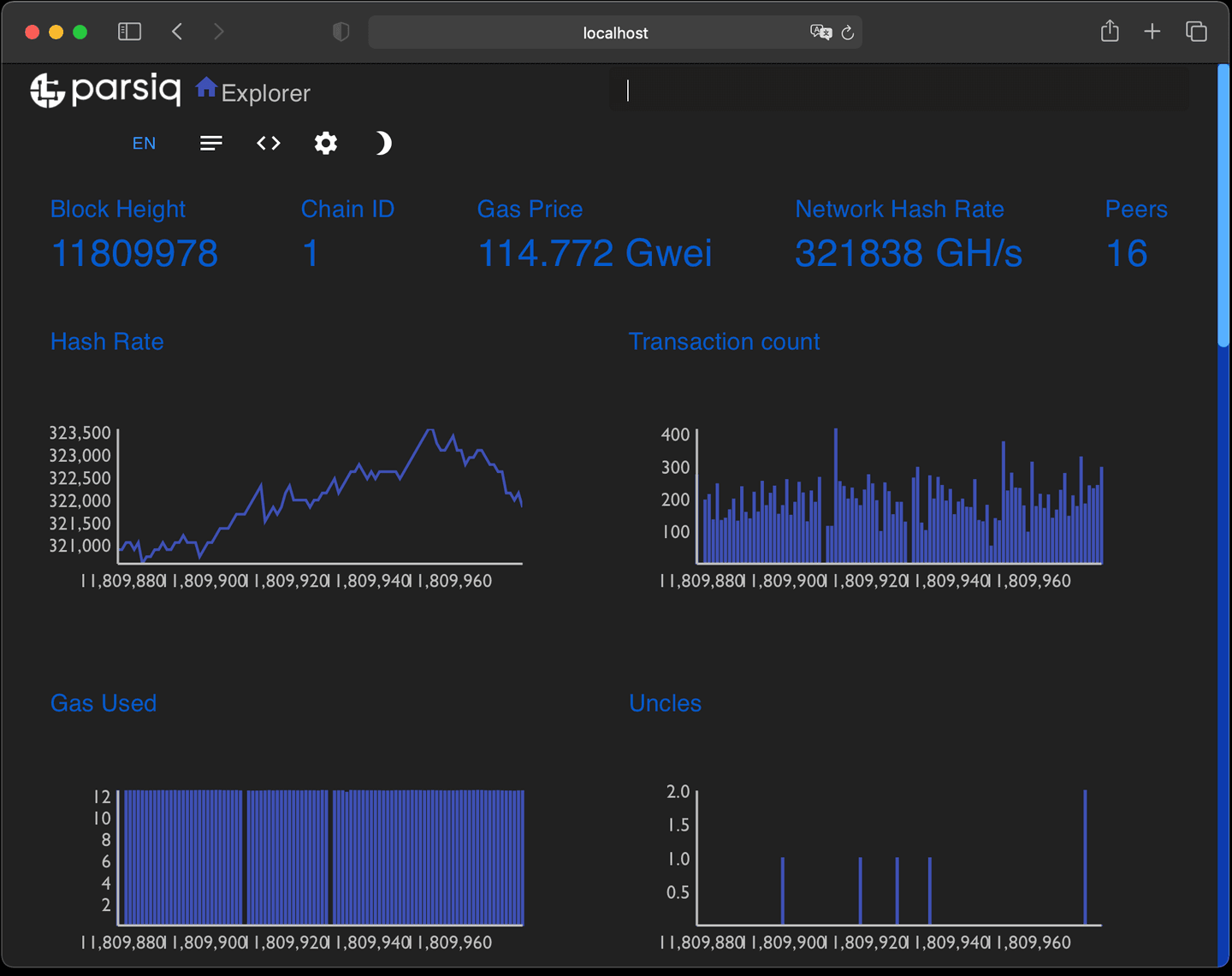Click the Uncles chart title
The width and height of the screenshot is (1232, 976).
tap(665, 703)
